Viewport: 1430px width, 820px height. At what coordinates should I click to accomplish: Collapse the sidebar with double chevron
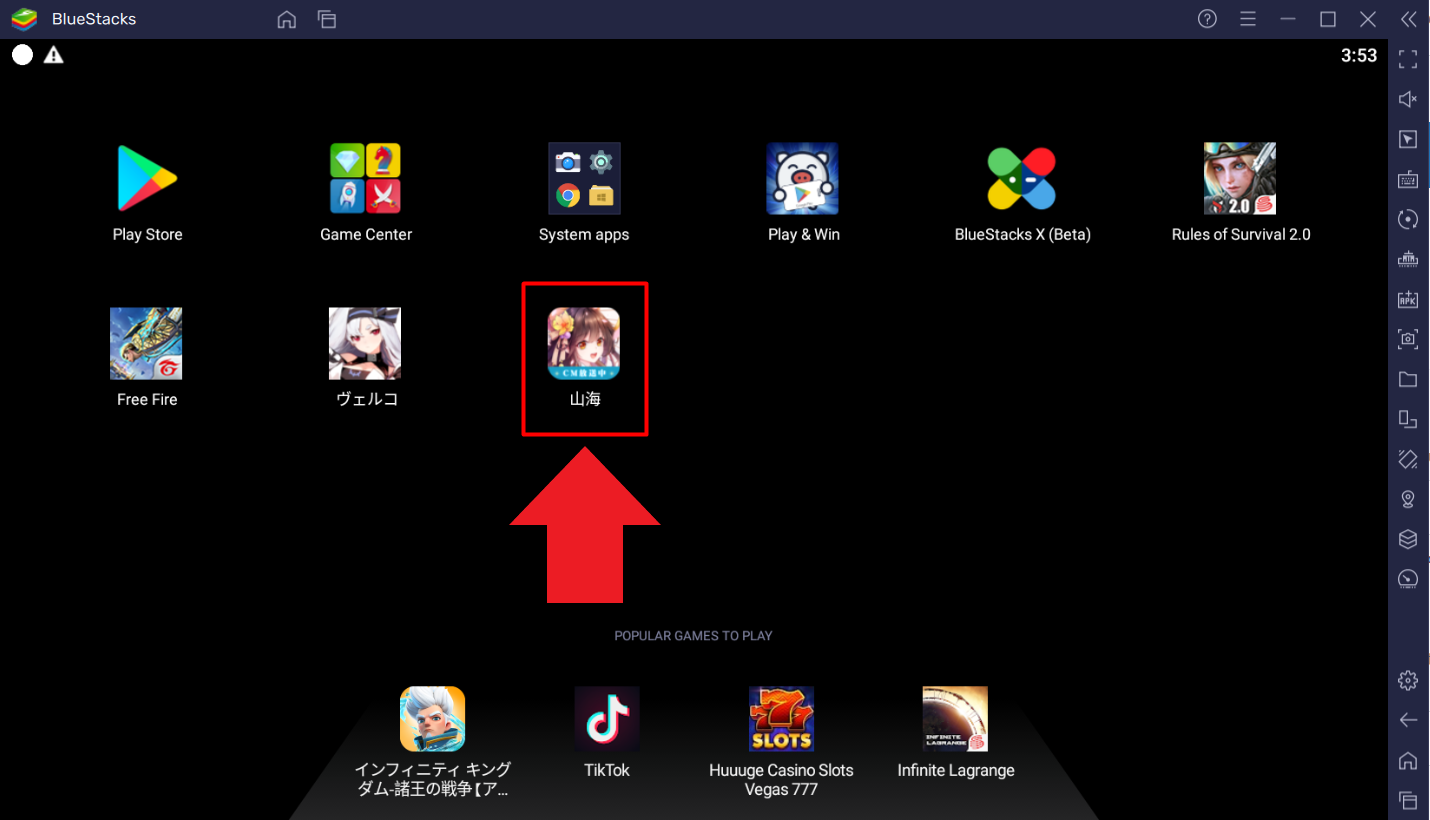(1408, 19)
